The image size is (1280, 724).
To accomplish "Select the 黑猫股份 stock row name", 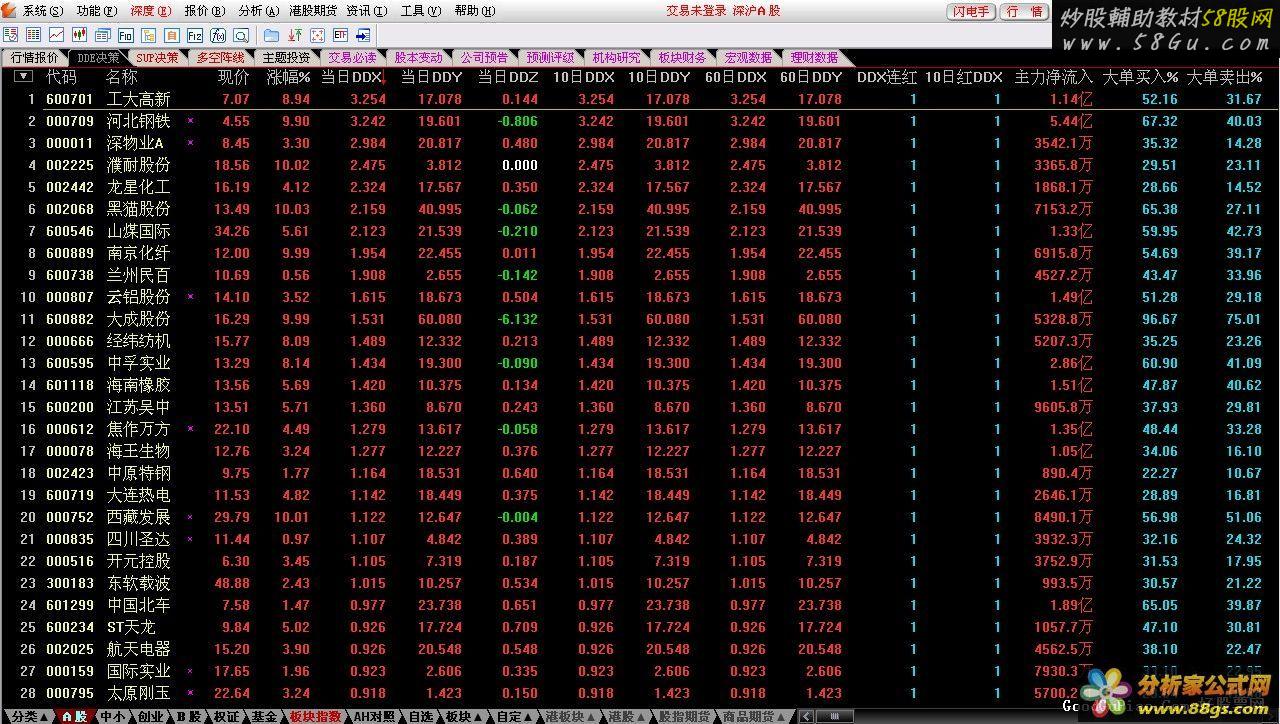I will tap(139, 209).
